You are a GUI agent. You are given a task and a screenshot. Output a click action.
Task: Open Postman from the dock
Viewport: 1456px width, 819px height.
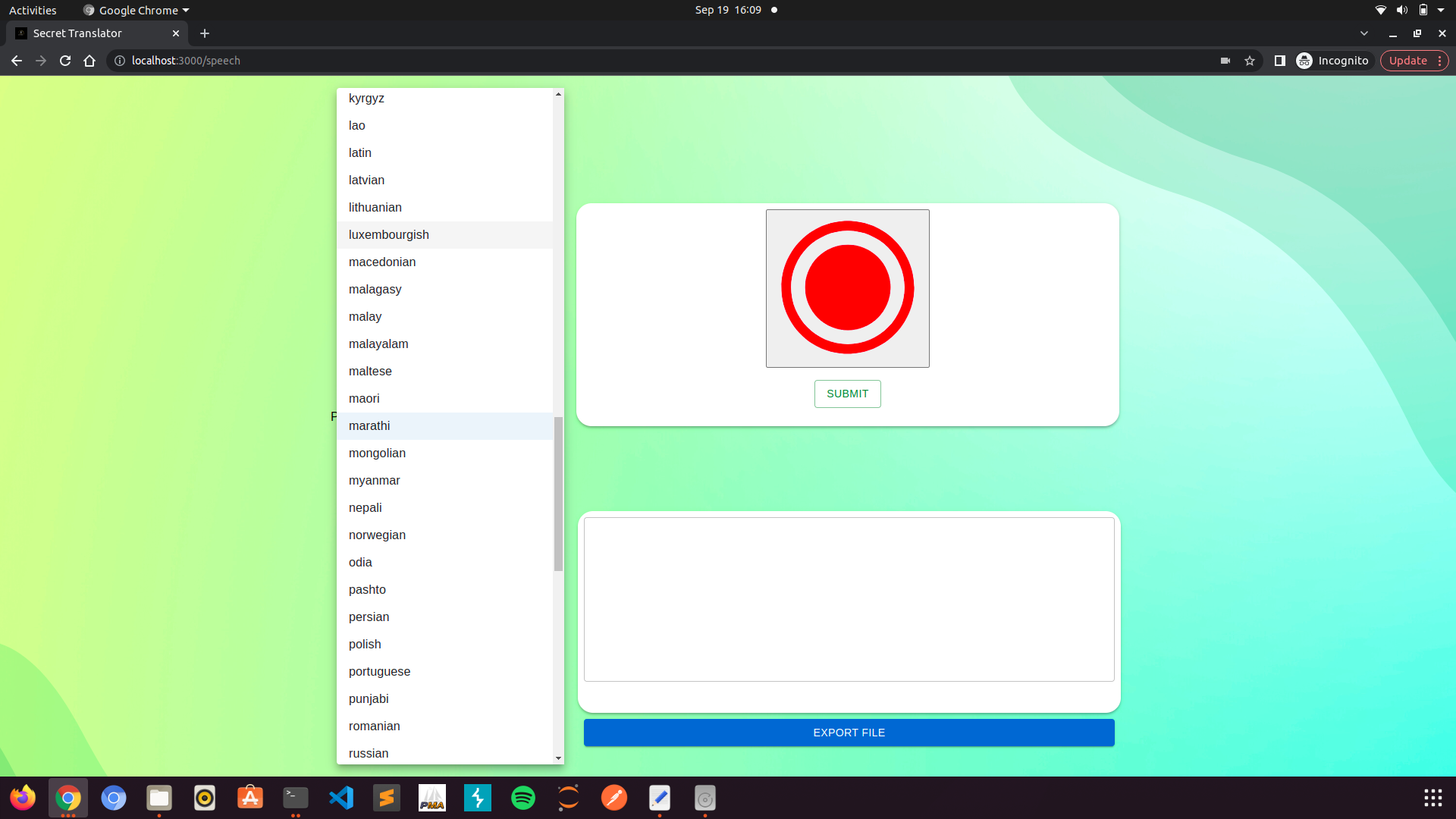point(614,798)
